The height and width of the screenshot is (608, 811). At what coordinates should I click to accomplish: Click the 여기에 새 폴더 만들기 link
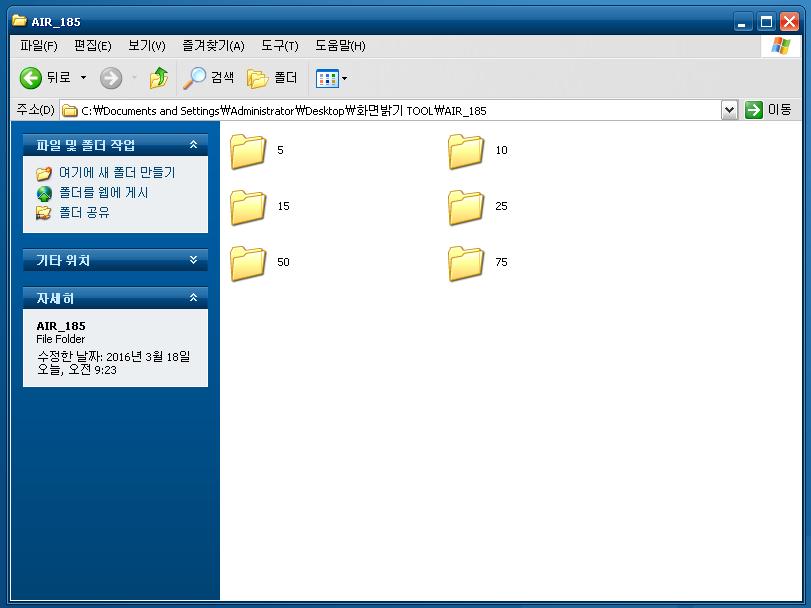tap(117, 172)
